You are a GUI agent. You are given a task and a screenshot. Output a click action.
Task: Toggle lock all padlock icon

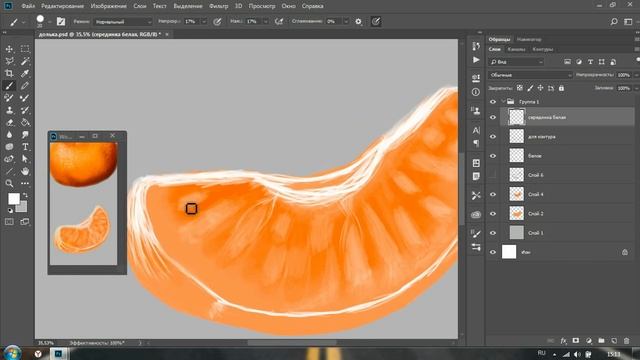coord(562,88)
